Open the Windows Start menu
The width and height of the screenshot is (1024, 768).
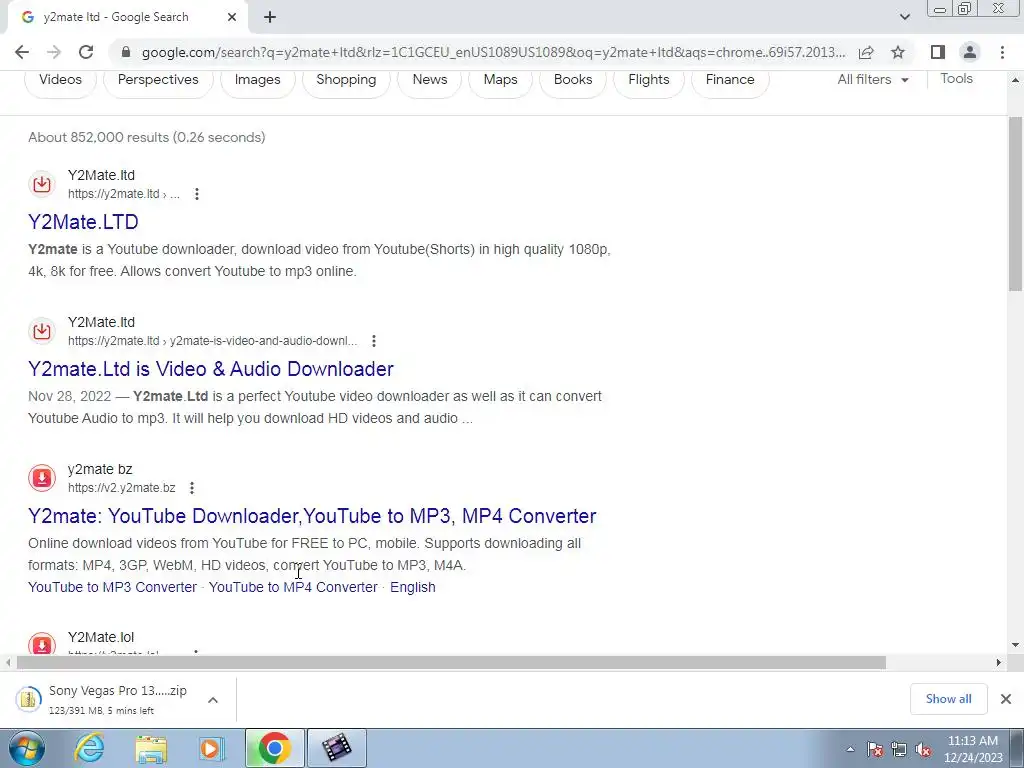pos(26,748)
